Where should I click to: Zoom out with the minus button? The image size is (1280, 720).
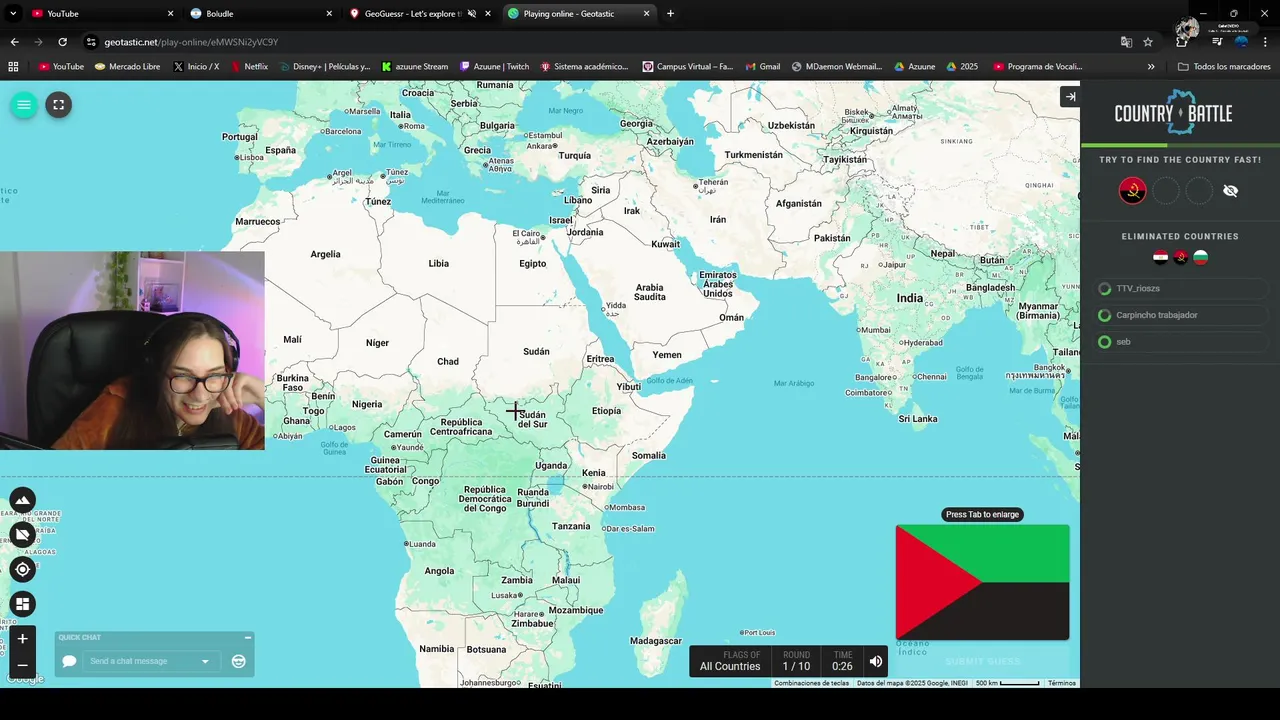point(22,665)
